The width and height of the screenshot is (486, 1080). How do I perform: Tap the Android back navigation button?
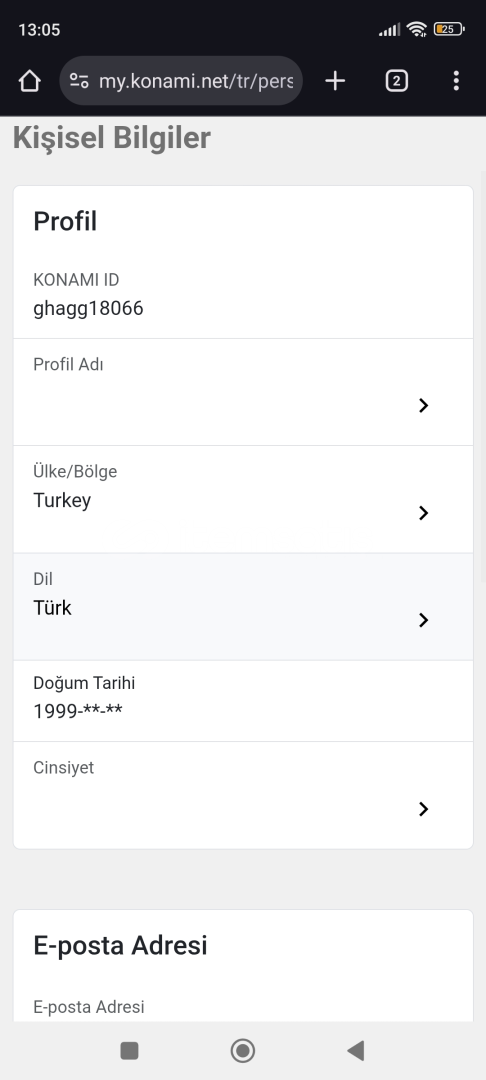point(355,1050)
